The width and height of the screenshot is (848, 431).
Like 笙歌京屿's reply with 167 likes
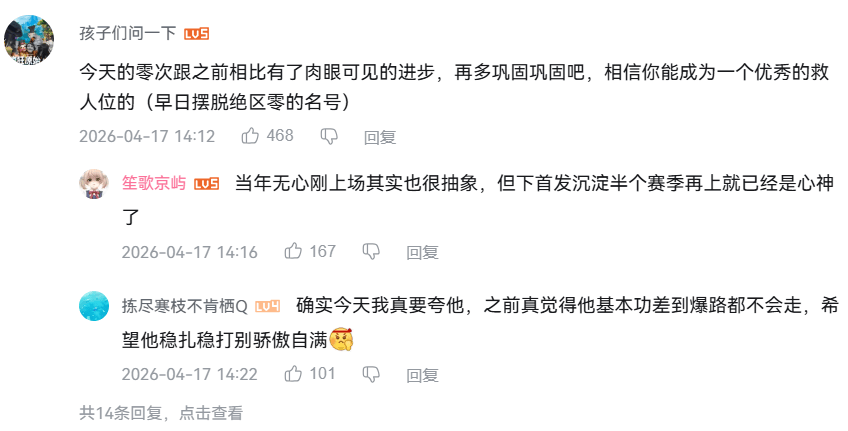[x=293, y=252]
